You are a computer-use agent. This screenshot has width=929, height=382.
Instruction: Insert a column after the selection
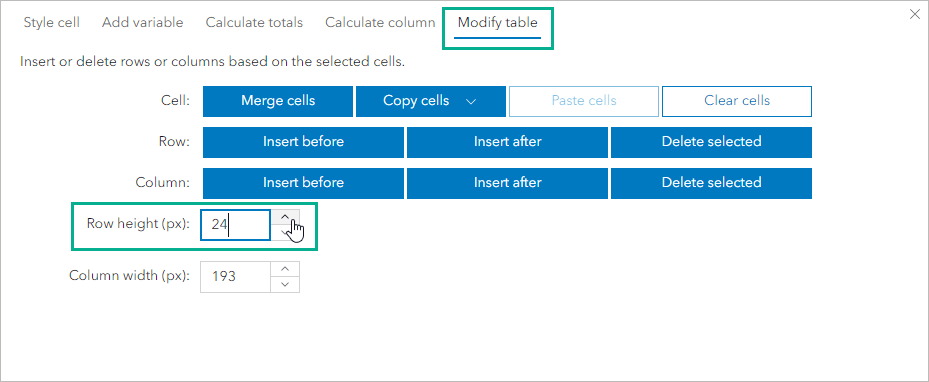point(507,183)
